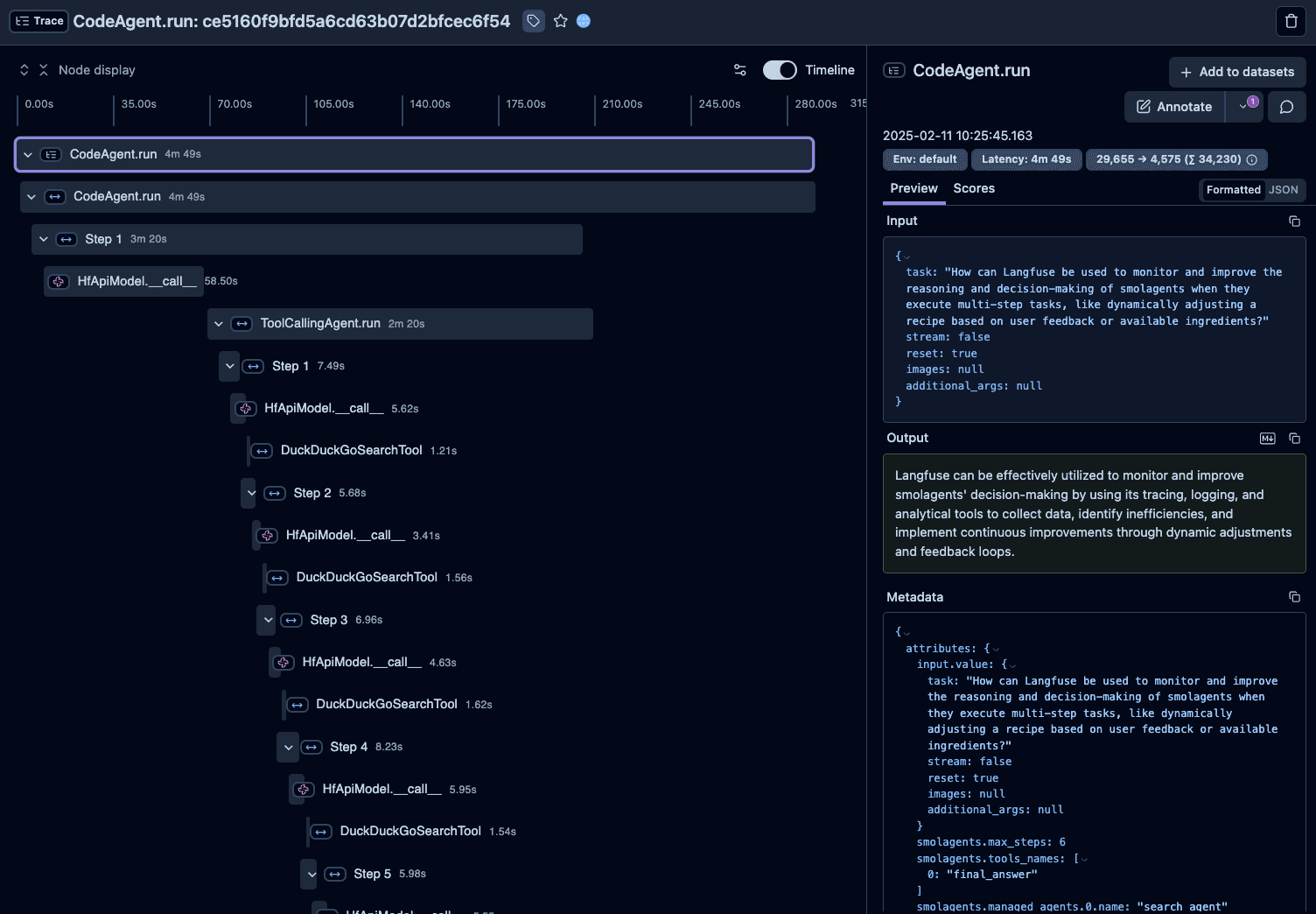This screenshot has width=1316, height=914.
Task: Open the Annotate dropdown with the notification badge
Action: [1244, 106]
